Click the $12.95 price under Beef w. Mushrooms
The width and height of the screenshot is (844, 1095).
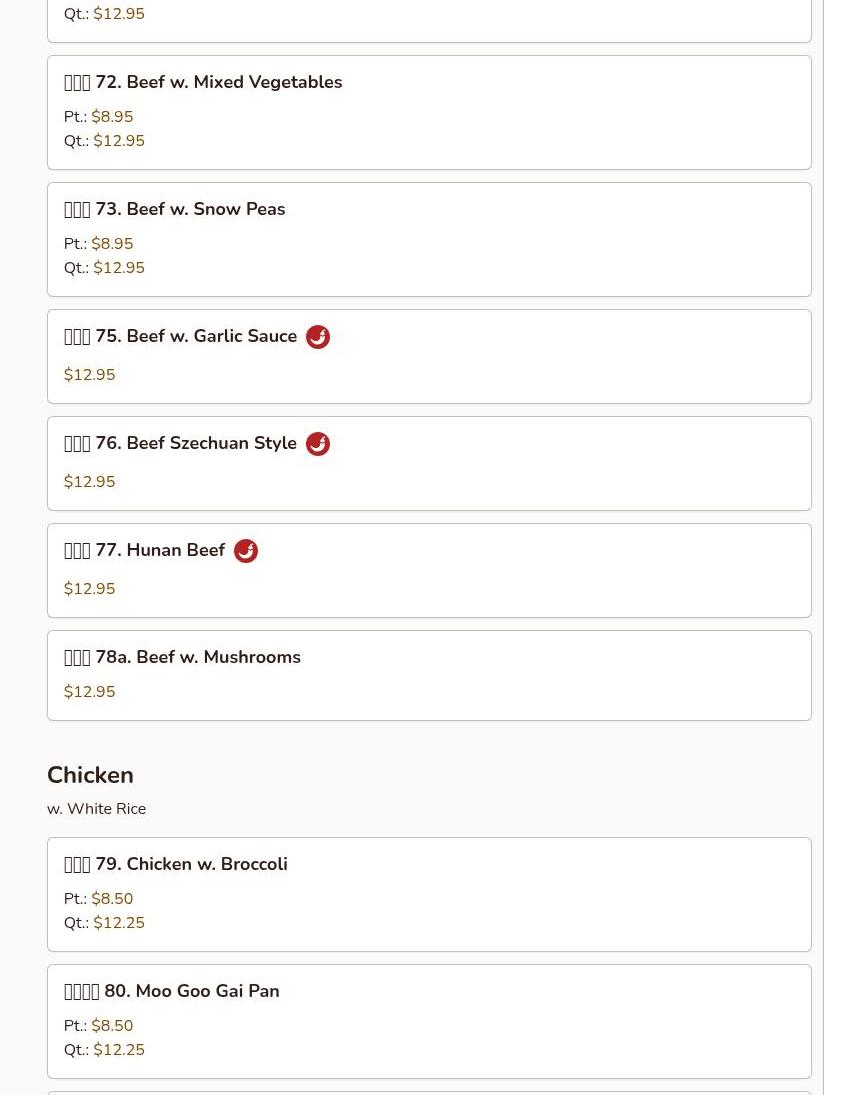coord(89,691)
